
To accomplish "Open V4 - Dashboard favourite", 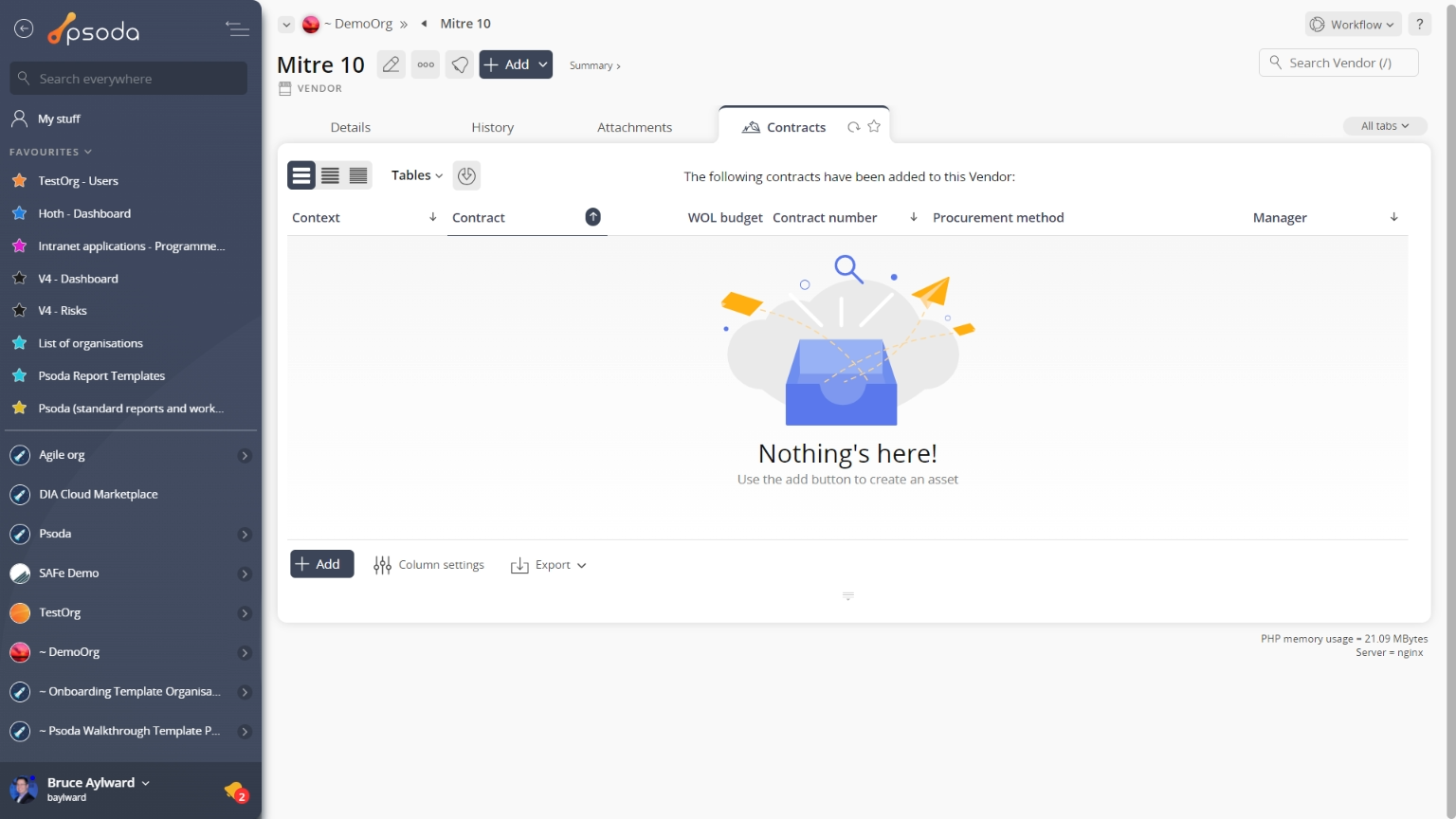I will point(78,279).
